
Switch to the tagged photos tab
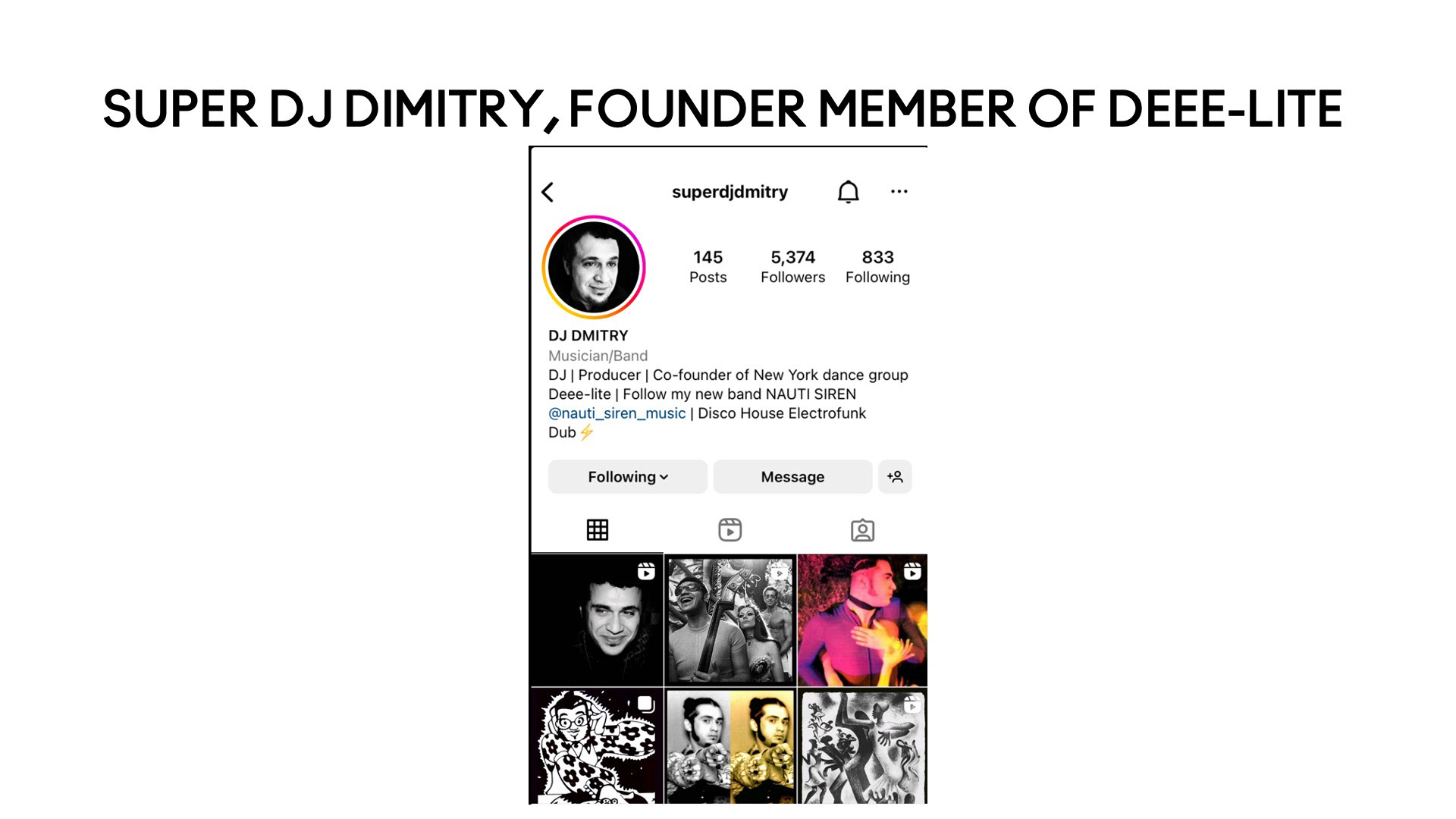[x=862, y=530]
